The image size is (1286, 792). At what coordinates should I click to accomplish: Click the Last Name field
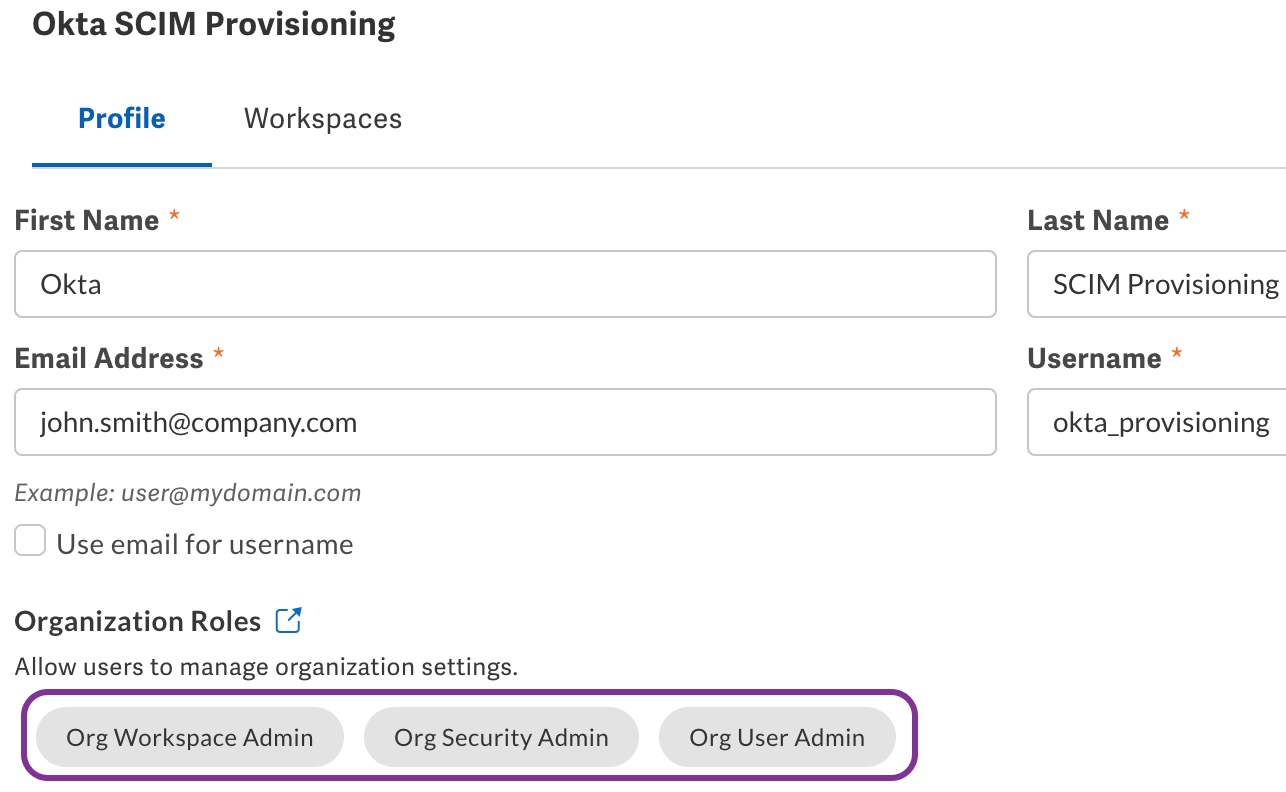pos(1157,284)
